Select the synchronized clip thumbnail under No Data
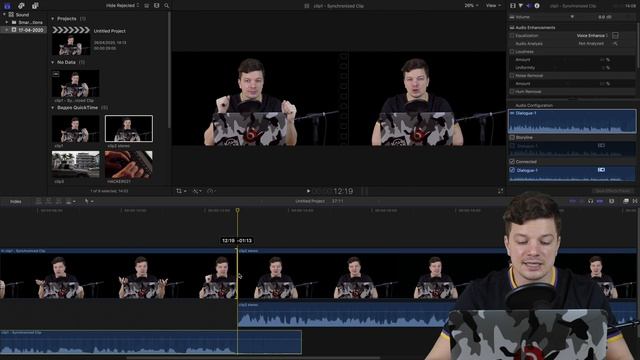Image resolution: width=640 pixels, height=360 pixels. point(76,84)
